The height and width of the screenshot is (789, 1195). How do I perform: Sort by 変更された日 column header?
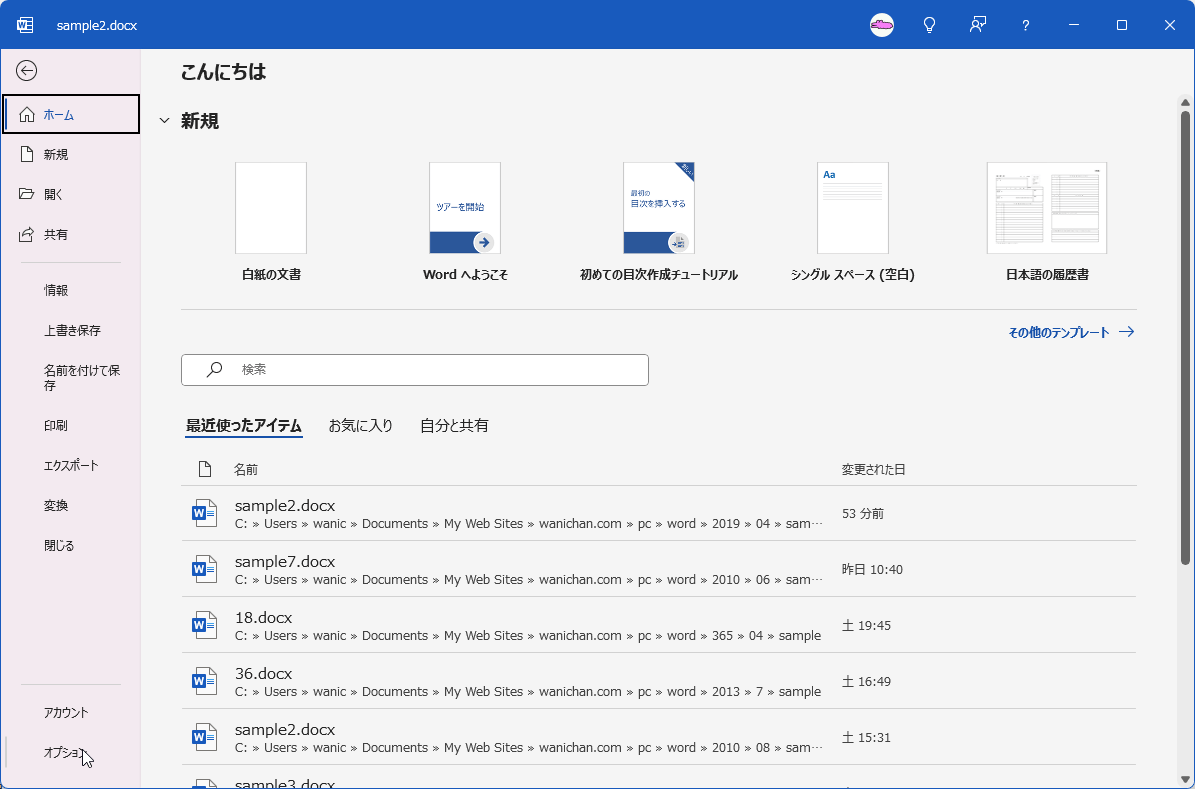tap(873, 470)
